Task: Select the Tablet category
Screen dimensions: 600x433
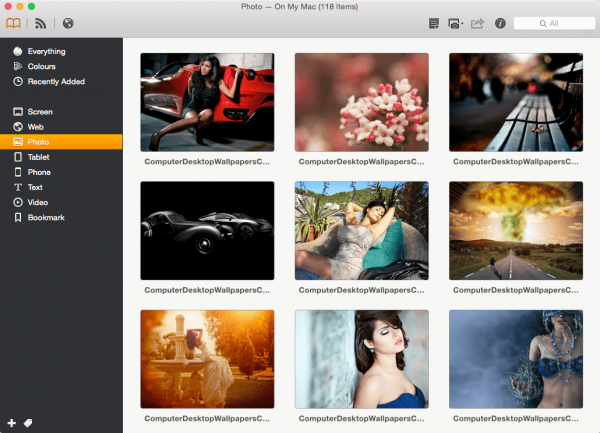Action: (61, 157)
